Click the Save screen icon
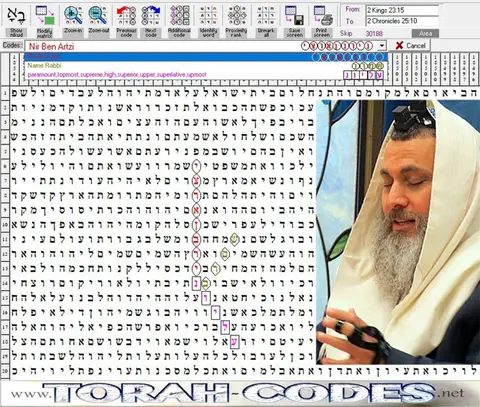 click(x=294, y=15)
